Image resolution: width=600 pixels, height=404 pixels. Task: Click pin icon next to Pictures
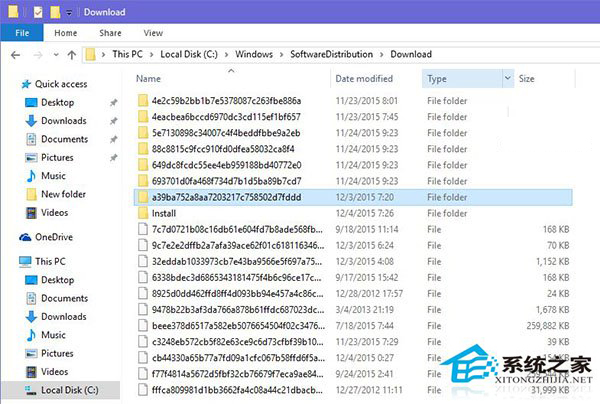pos(113,158)
